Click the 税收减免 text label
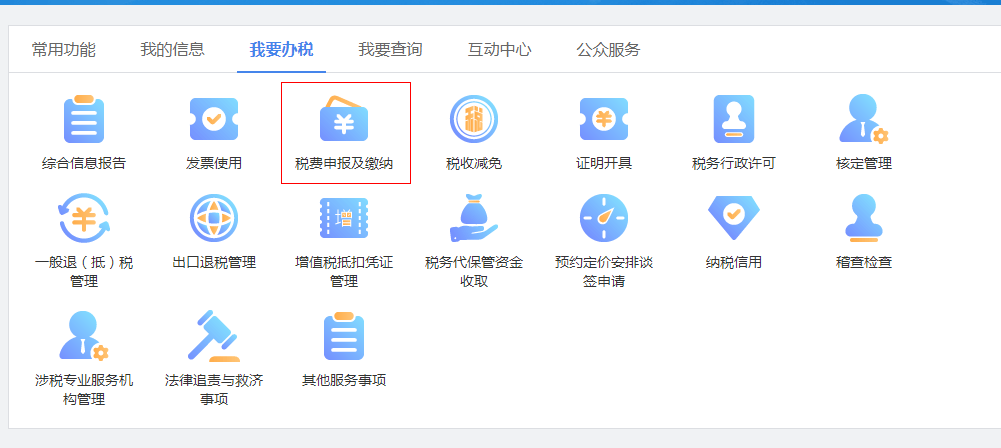Viewport: 1001px width, 448px height. click(474, 163)
